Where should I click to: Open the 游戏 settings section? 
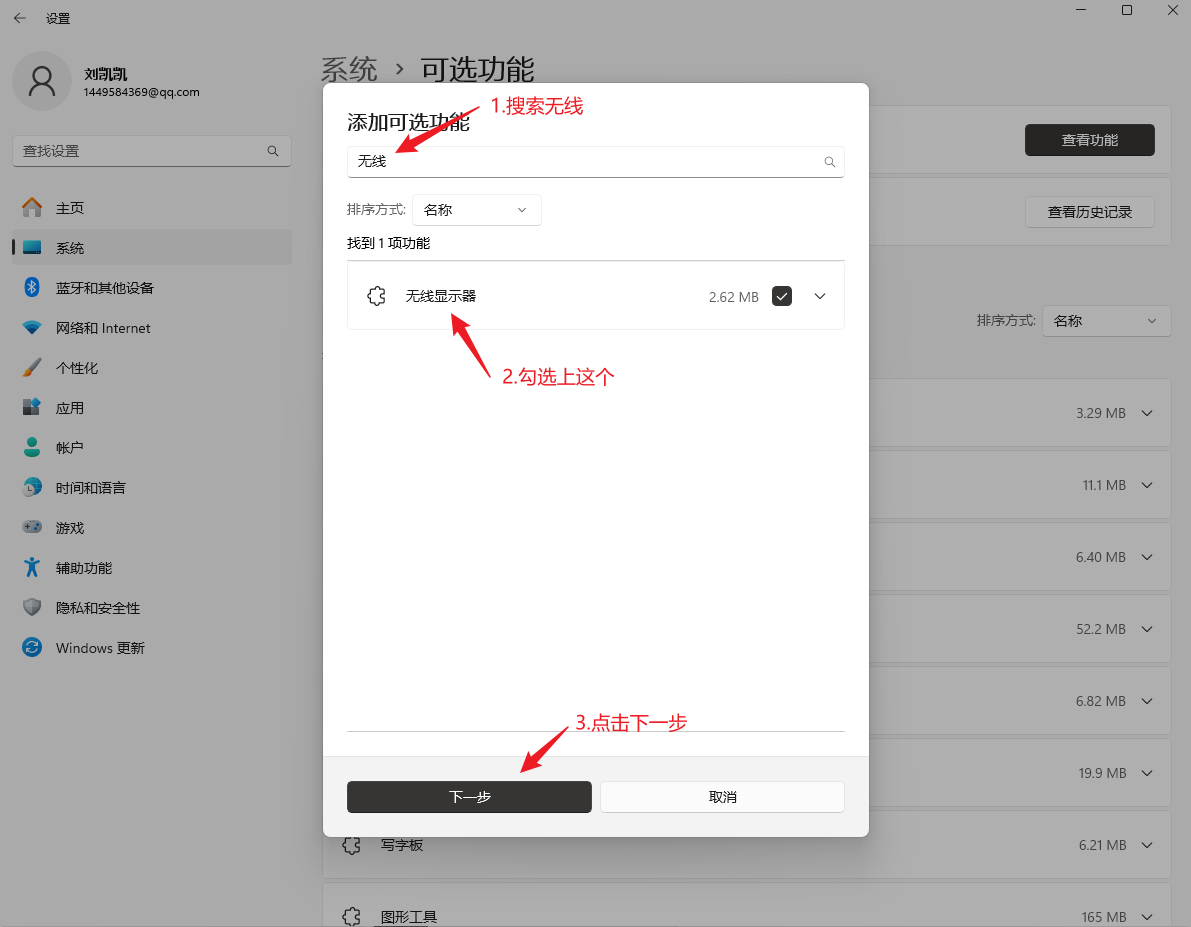70,528
